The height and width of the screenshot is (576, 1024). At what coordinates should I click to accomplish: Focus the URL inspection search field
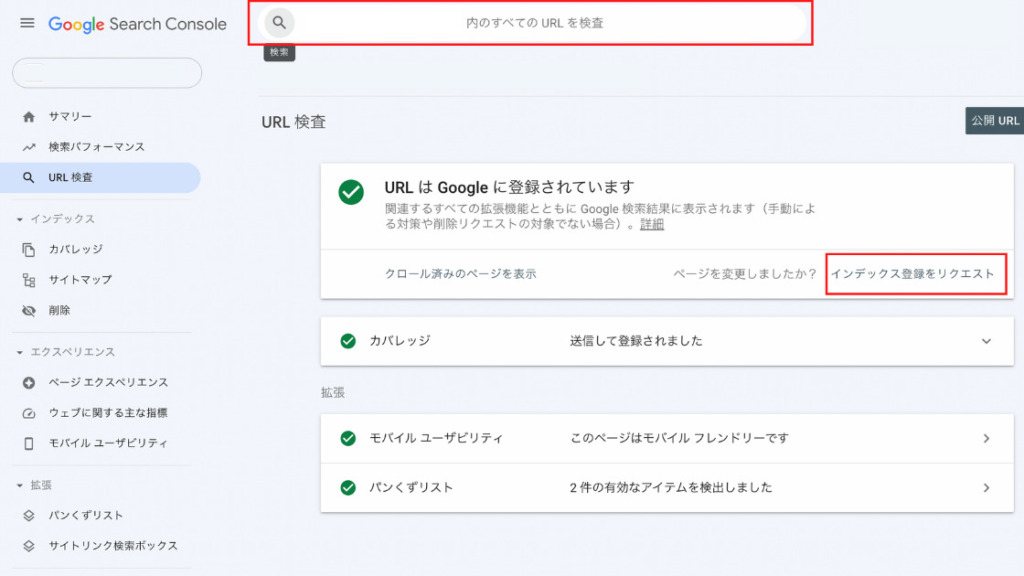coord(533,23)
